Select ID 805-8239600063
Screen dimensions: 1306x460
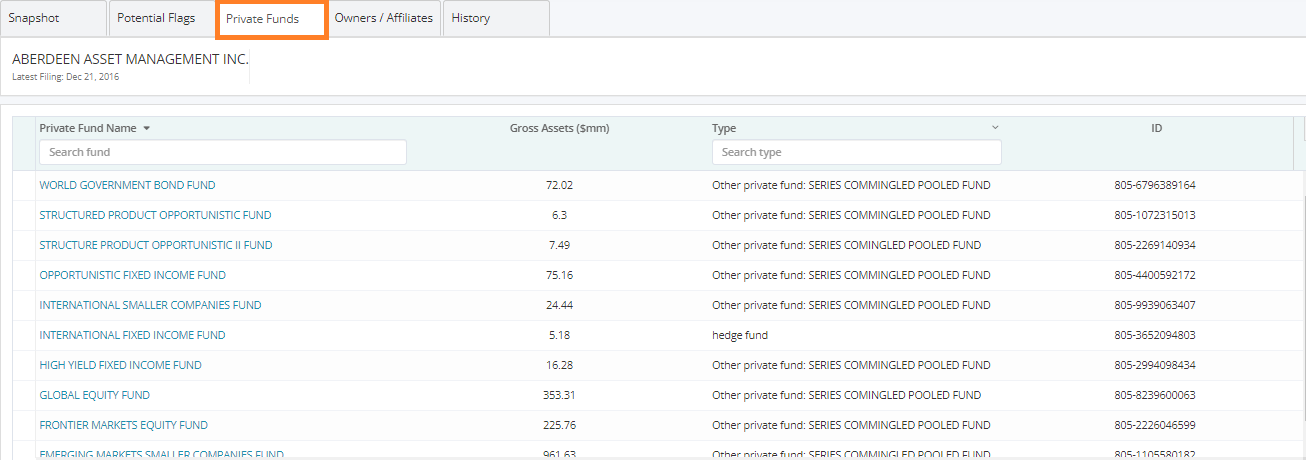pyautogui.click(x=1155, y=395)
